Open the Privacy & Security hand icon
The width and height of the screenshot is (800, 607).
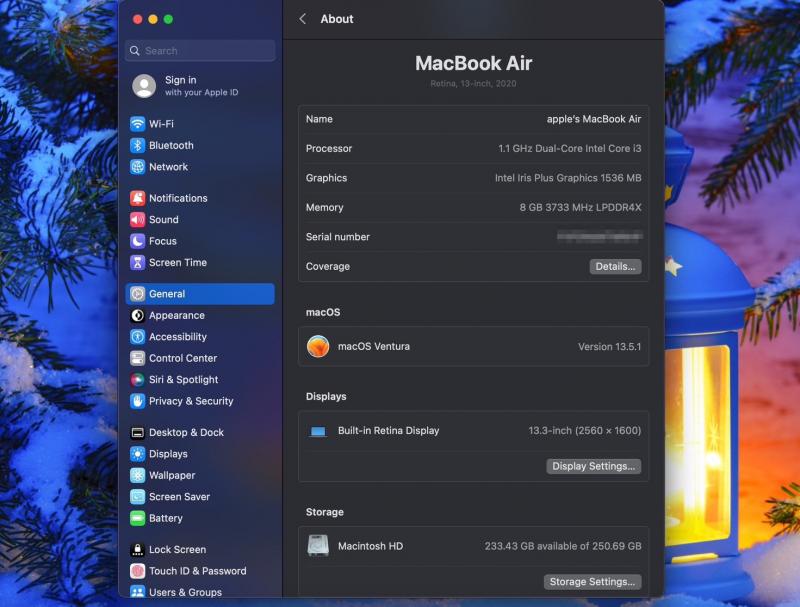click(137, 401)
